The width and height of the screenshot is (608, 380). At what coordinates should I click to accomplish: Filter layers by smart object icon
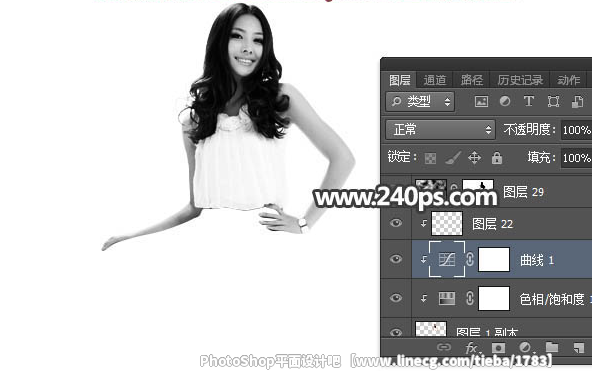tap(577, 102)
